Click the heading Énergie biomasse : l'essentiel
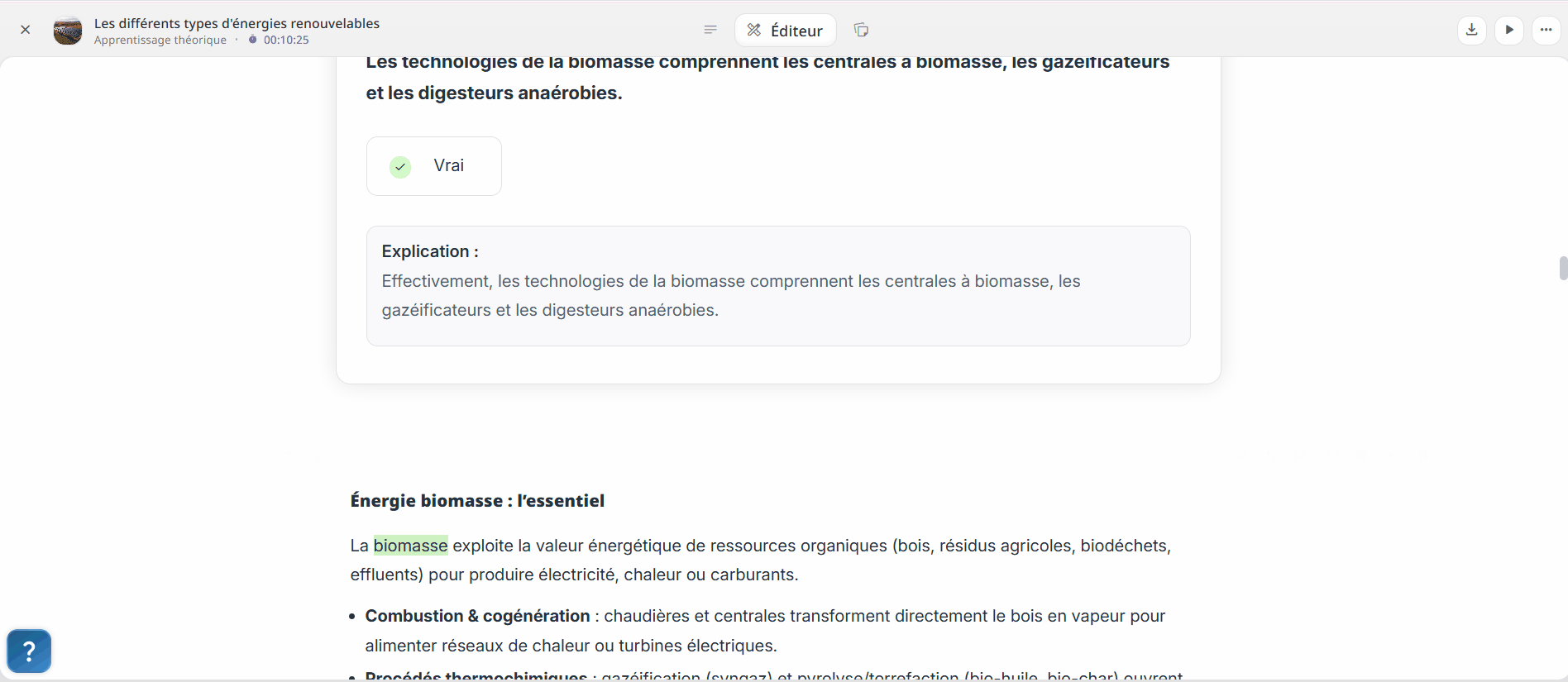The width and height of the screenshot is (1568, 682). [477, 501]
